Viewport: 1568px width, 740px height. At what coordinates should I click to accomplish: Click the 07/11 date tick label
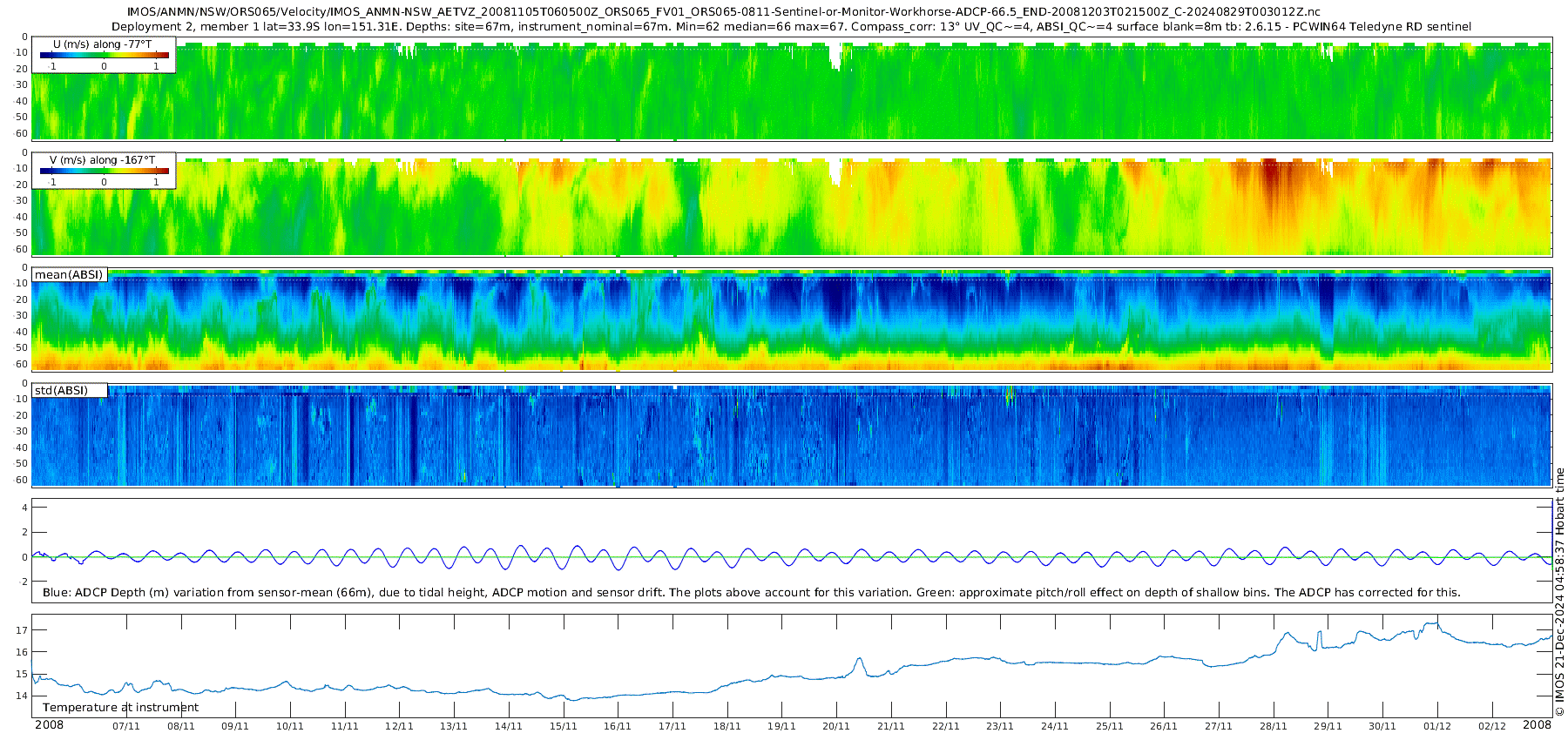pyautogui.click(x=126, y=726)
